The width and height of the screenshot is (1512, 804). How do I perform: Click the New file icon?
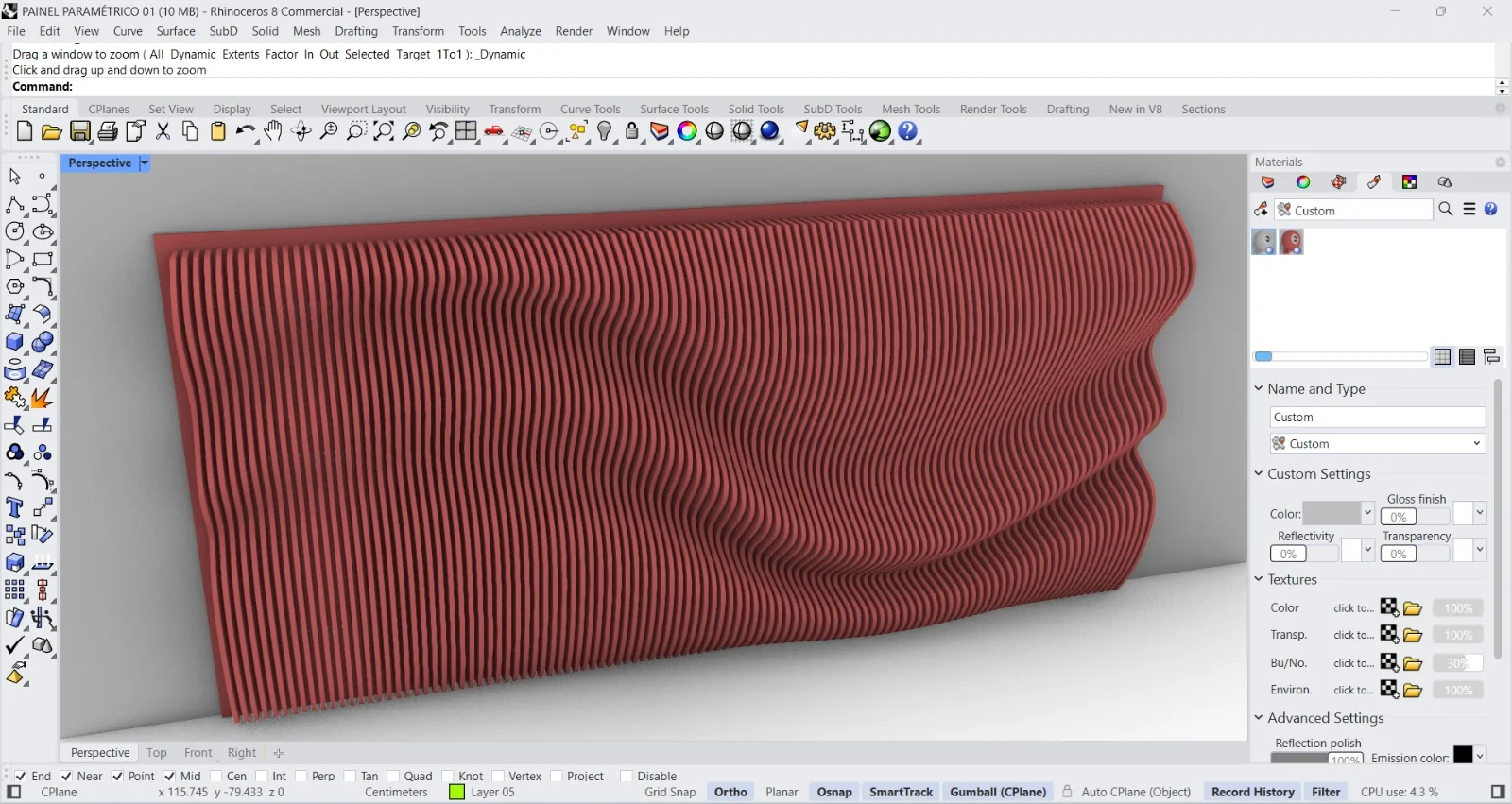point(25,131)
